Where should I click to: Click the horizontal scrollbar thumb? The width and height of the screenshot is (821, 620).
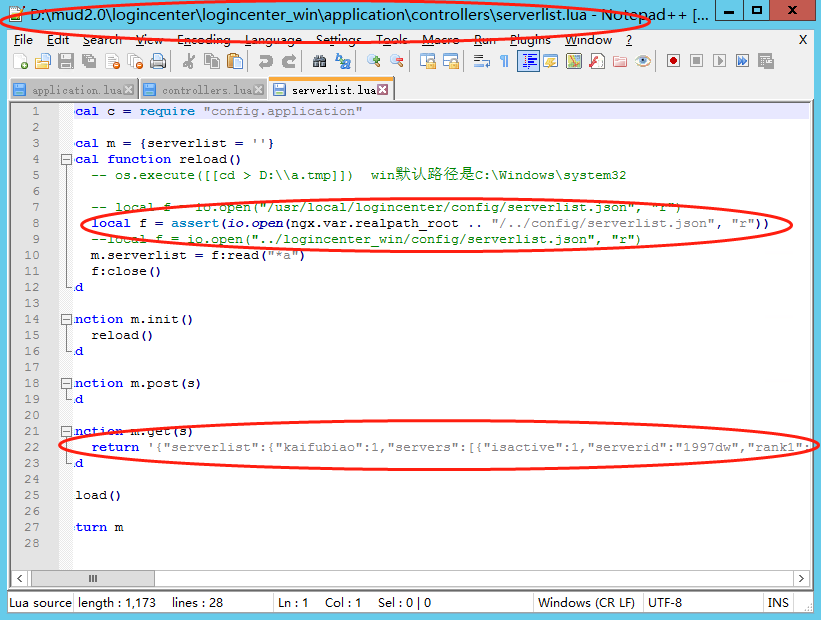tap(93, 578)
